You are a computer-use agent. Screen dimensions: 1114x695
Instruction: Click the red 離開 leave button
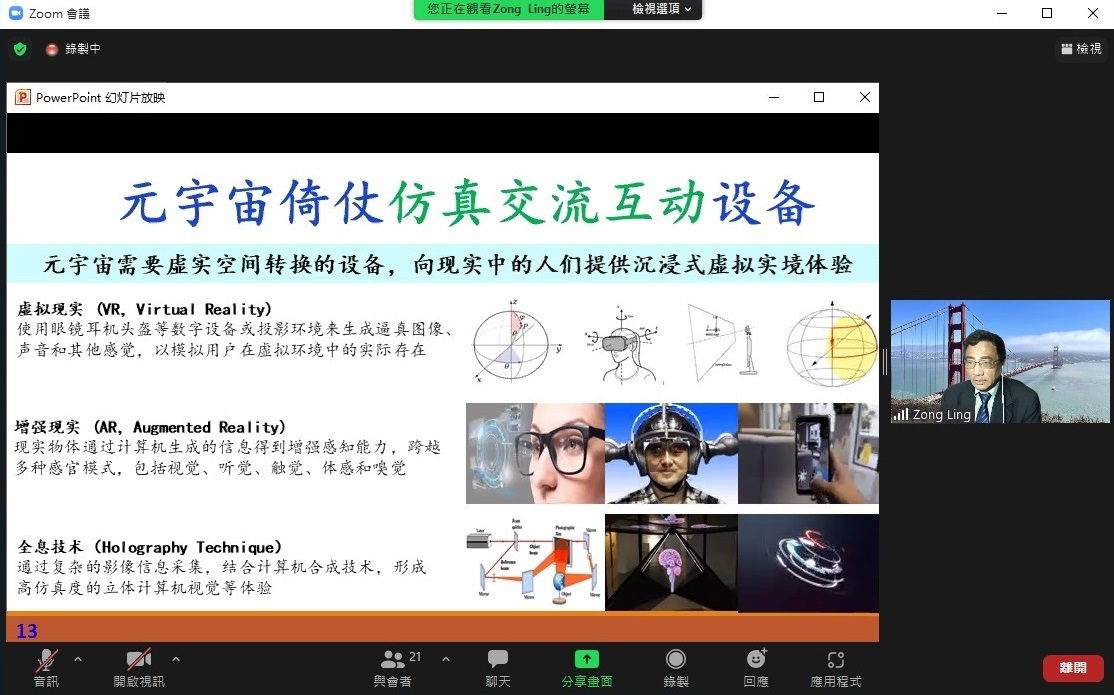click(x=1072, y=667)
